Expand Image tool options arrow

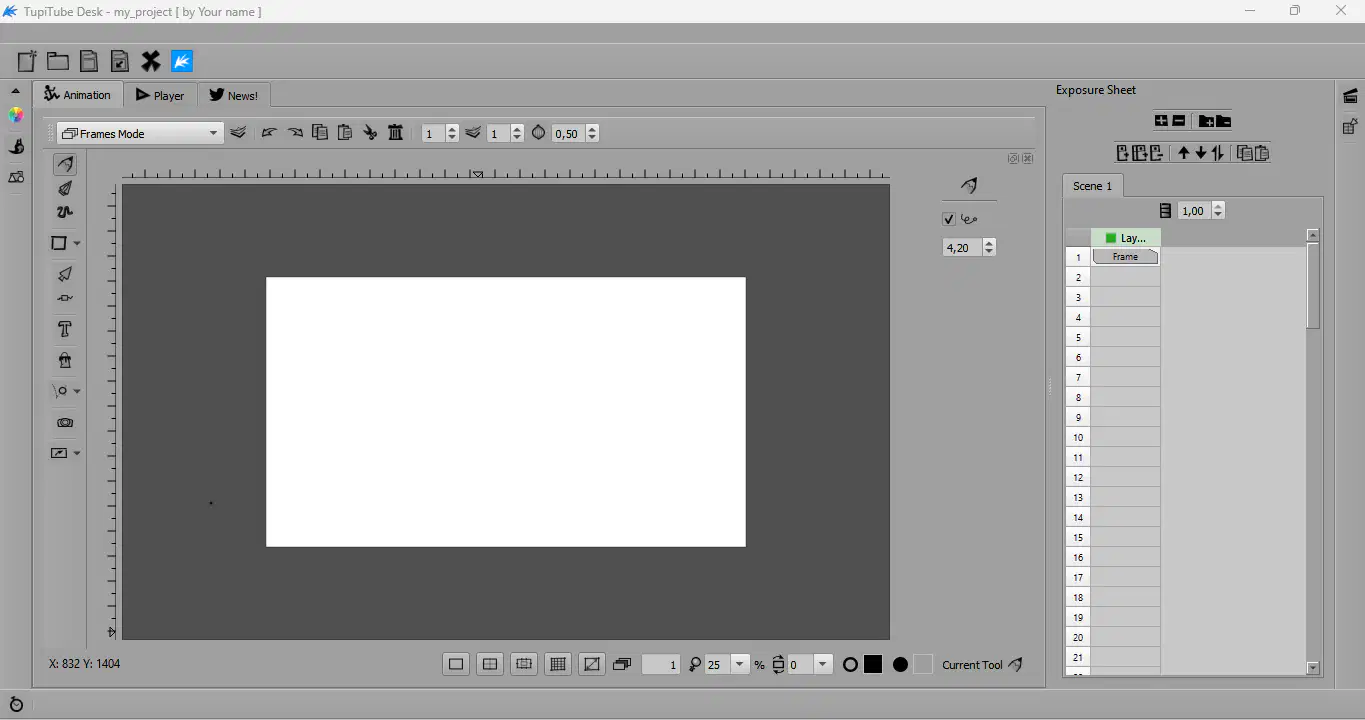pyautogui.click(x=77, y=453)
